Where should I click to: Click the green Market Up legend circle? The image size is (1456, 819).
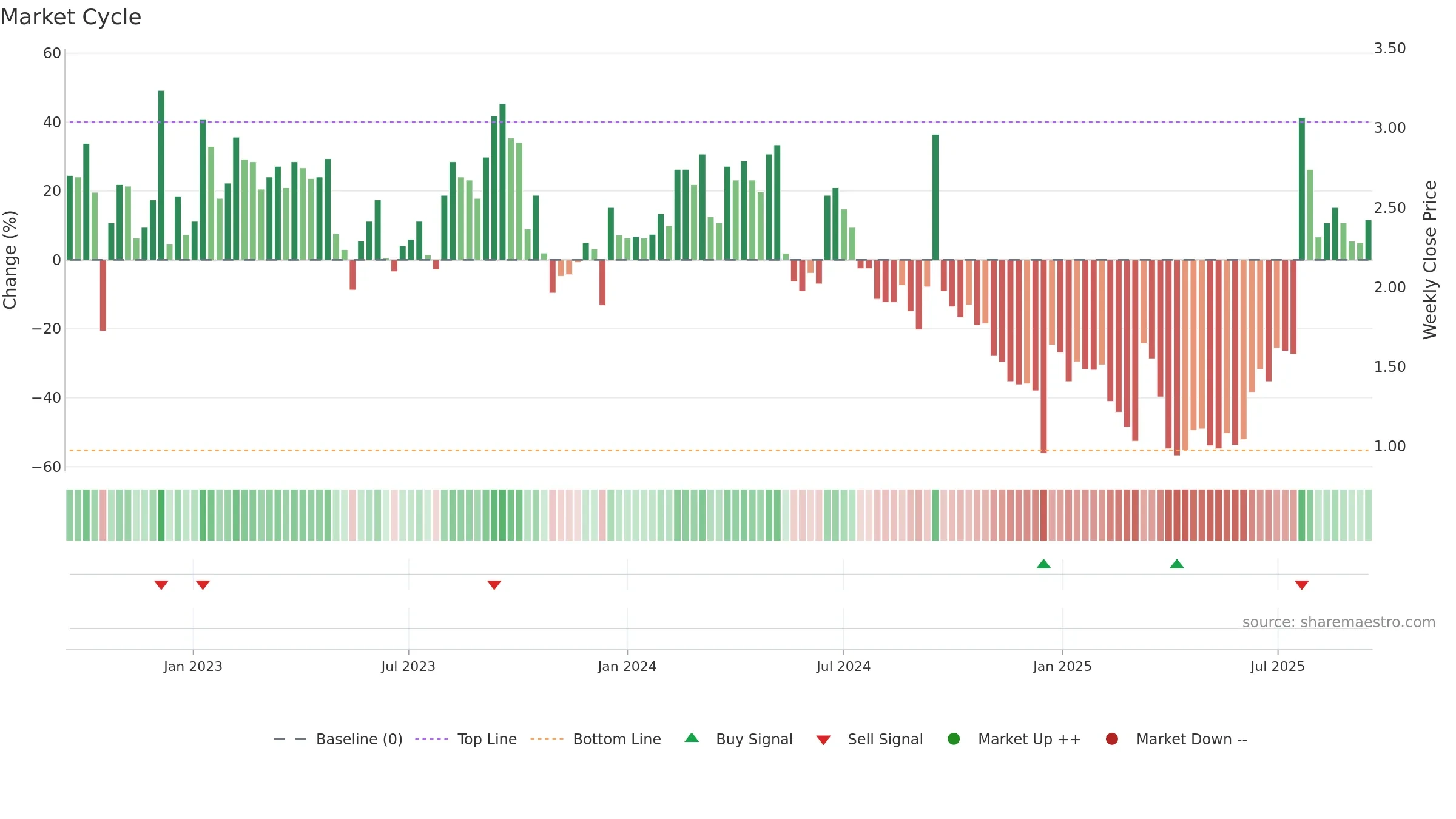pyautogui.click(x=954, y=739)
